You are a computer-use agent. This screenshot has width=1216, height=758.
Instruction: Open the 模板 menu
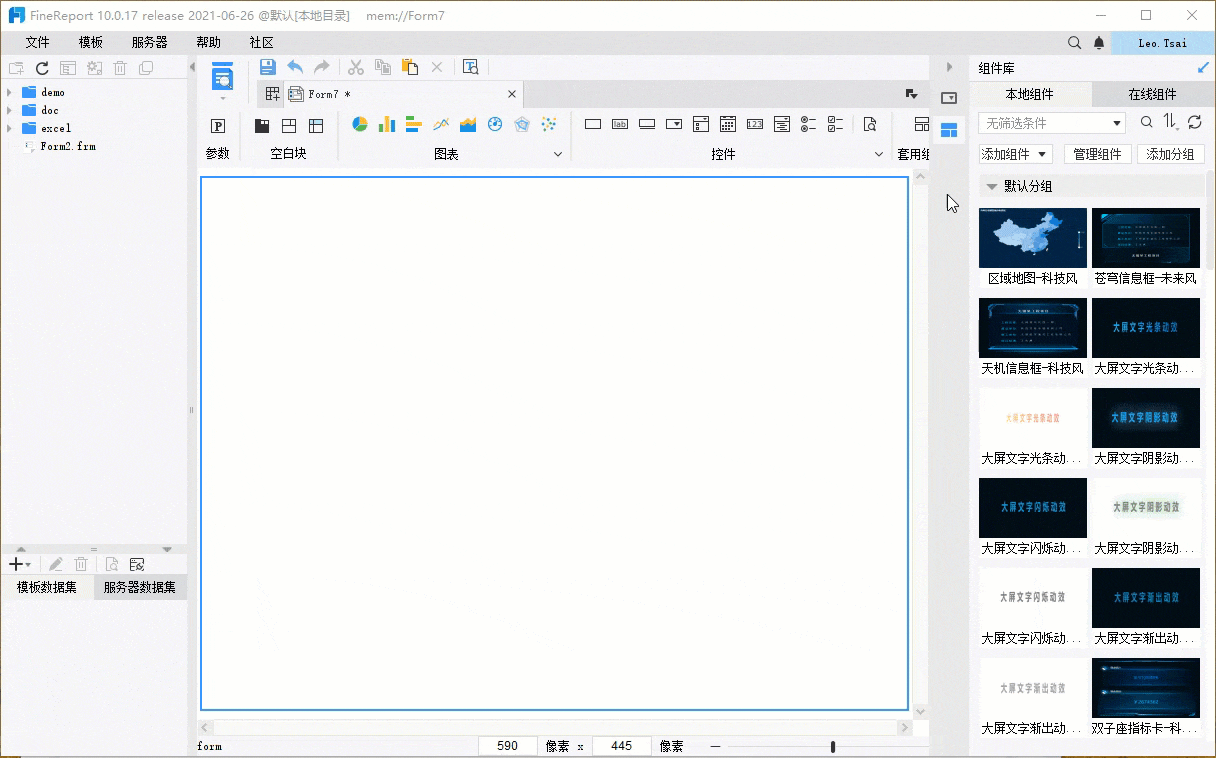91,42
